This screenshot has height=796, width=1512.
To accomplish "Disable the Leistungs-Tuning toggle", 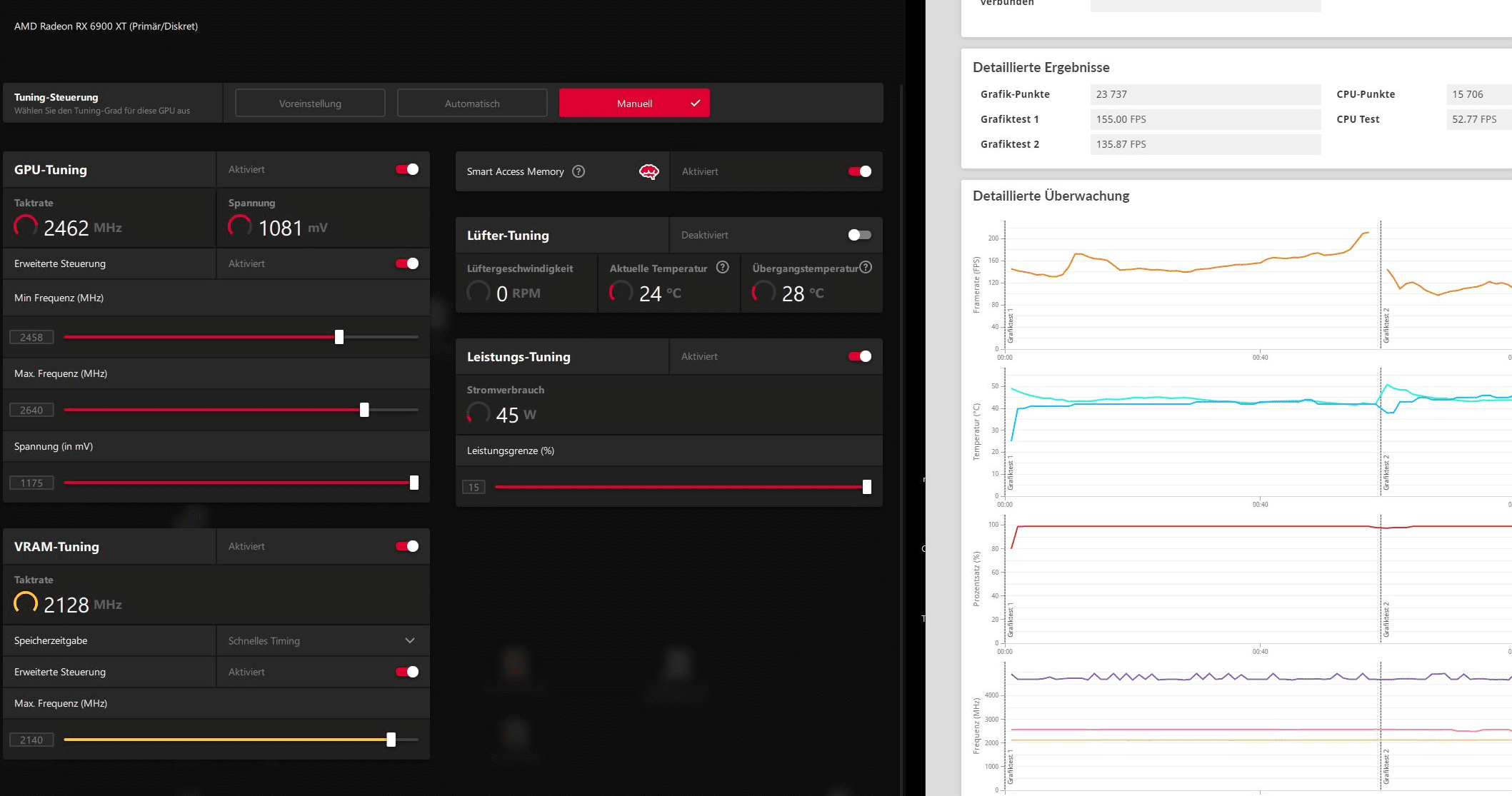I will pos(860,356).
